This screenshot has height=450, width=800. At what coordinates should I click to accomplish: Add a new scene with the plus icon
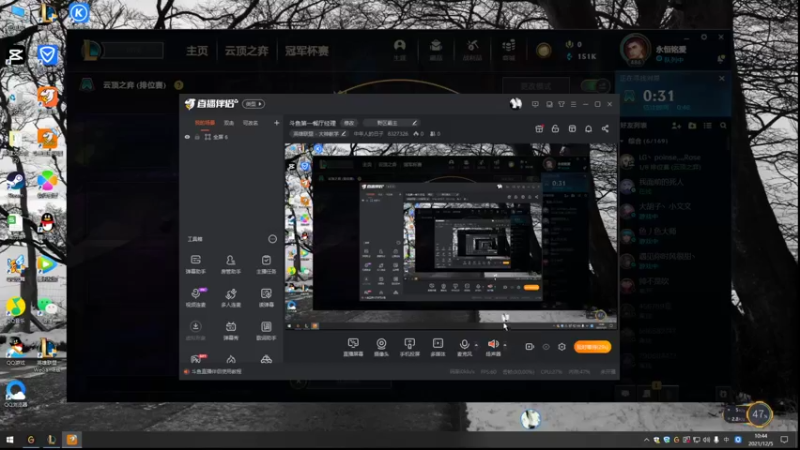(x=277, y=123)
